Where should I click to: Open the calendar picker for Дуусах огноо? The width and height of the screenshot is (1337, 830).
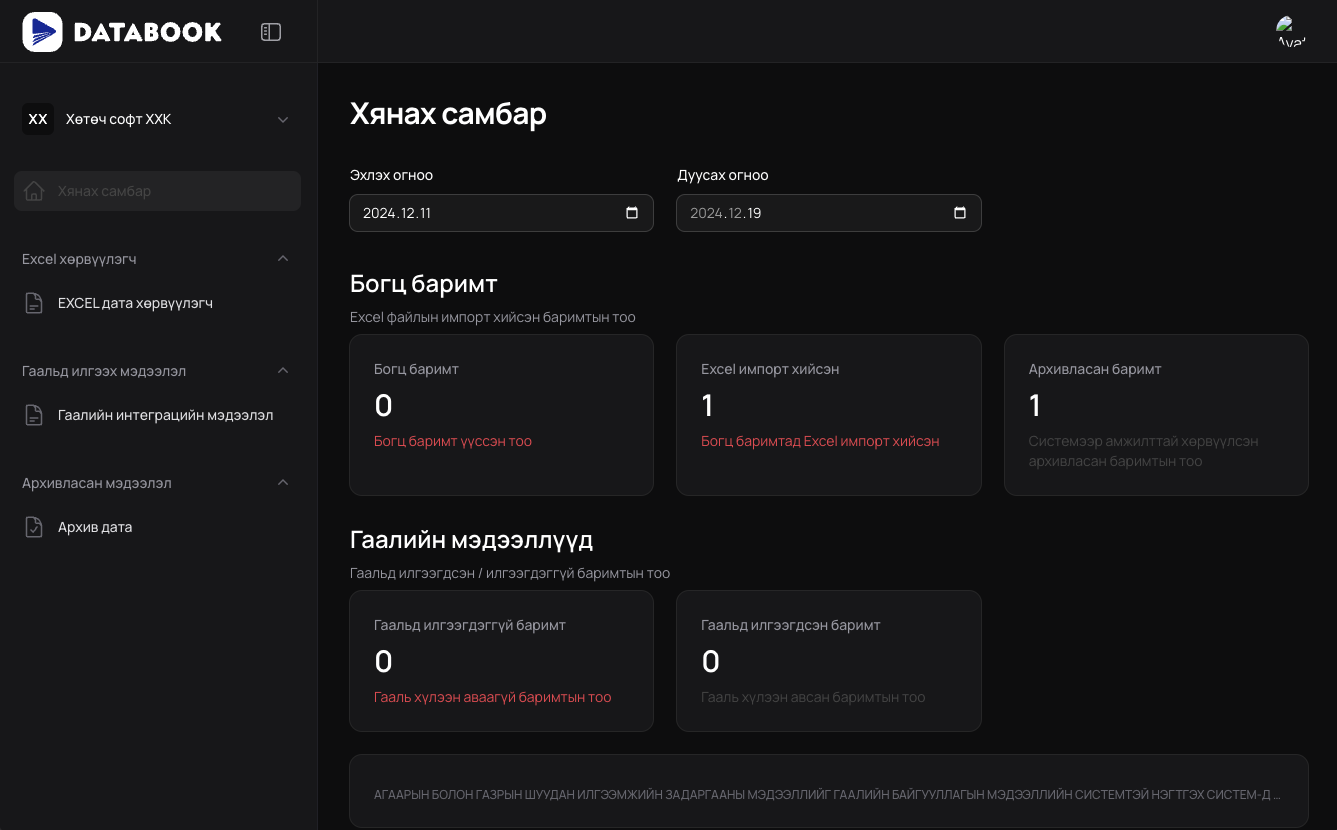coord(960,213)
